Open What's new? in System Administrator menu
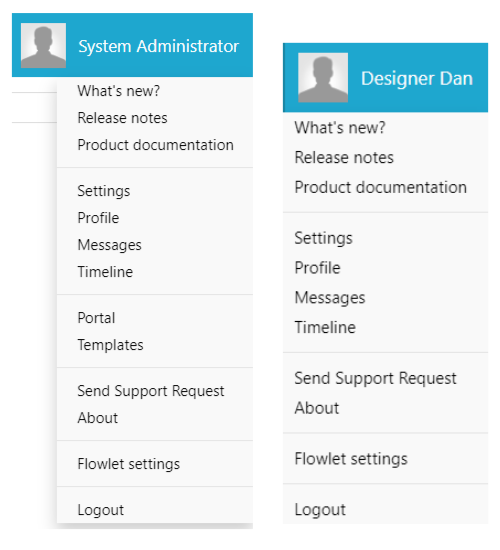 point(119,91)
